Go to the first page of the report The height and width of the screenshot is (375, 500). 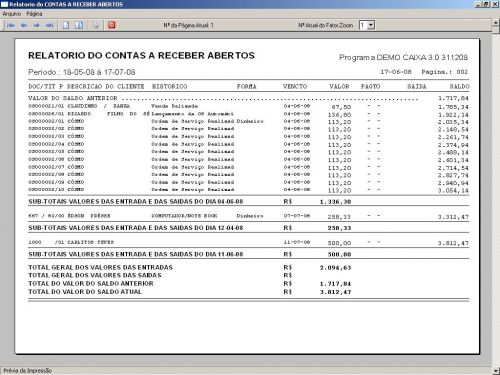(x=11, y=25)
